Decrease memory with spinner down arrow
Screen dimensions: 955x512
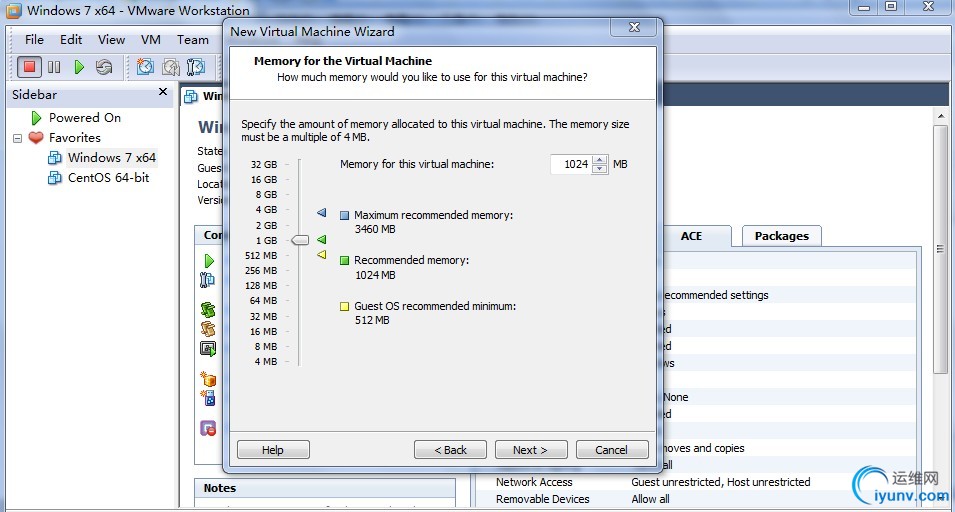point(599,169)
